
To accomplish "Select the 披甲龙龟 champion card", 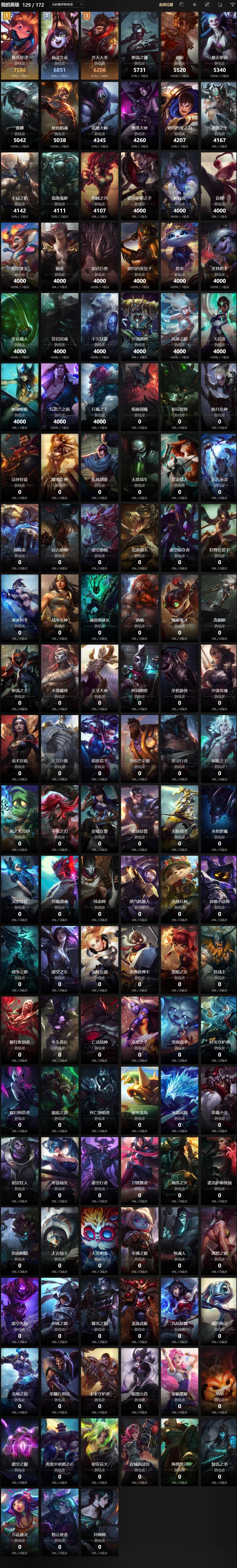I will 139,1100.
